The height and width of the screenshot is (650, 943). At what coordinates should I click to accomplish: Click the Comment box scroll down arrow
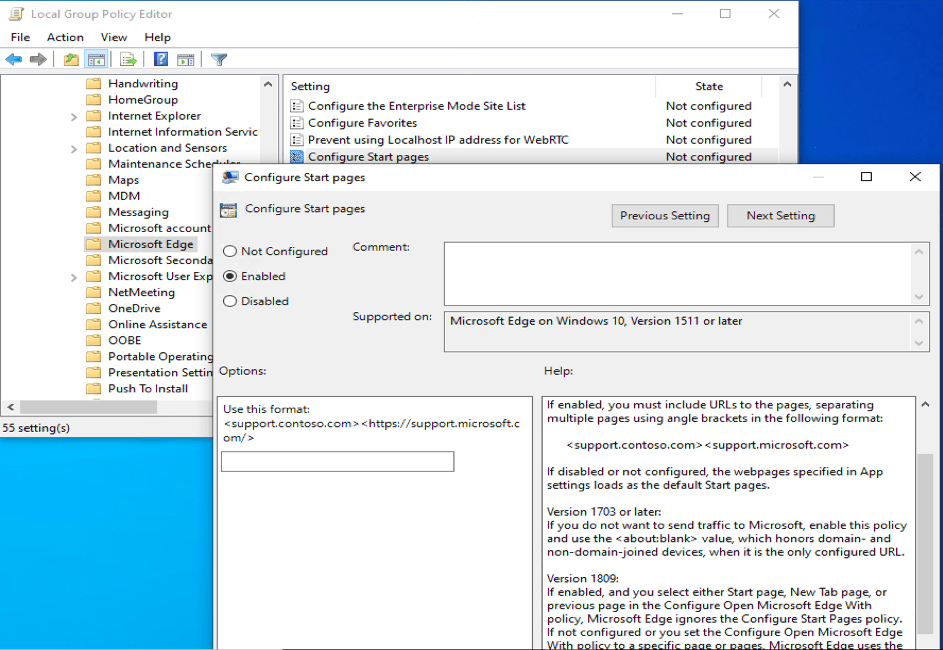click(919, 296)
